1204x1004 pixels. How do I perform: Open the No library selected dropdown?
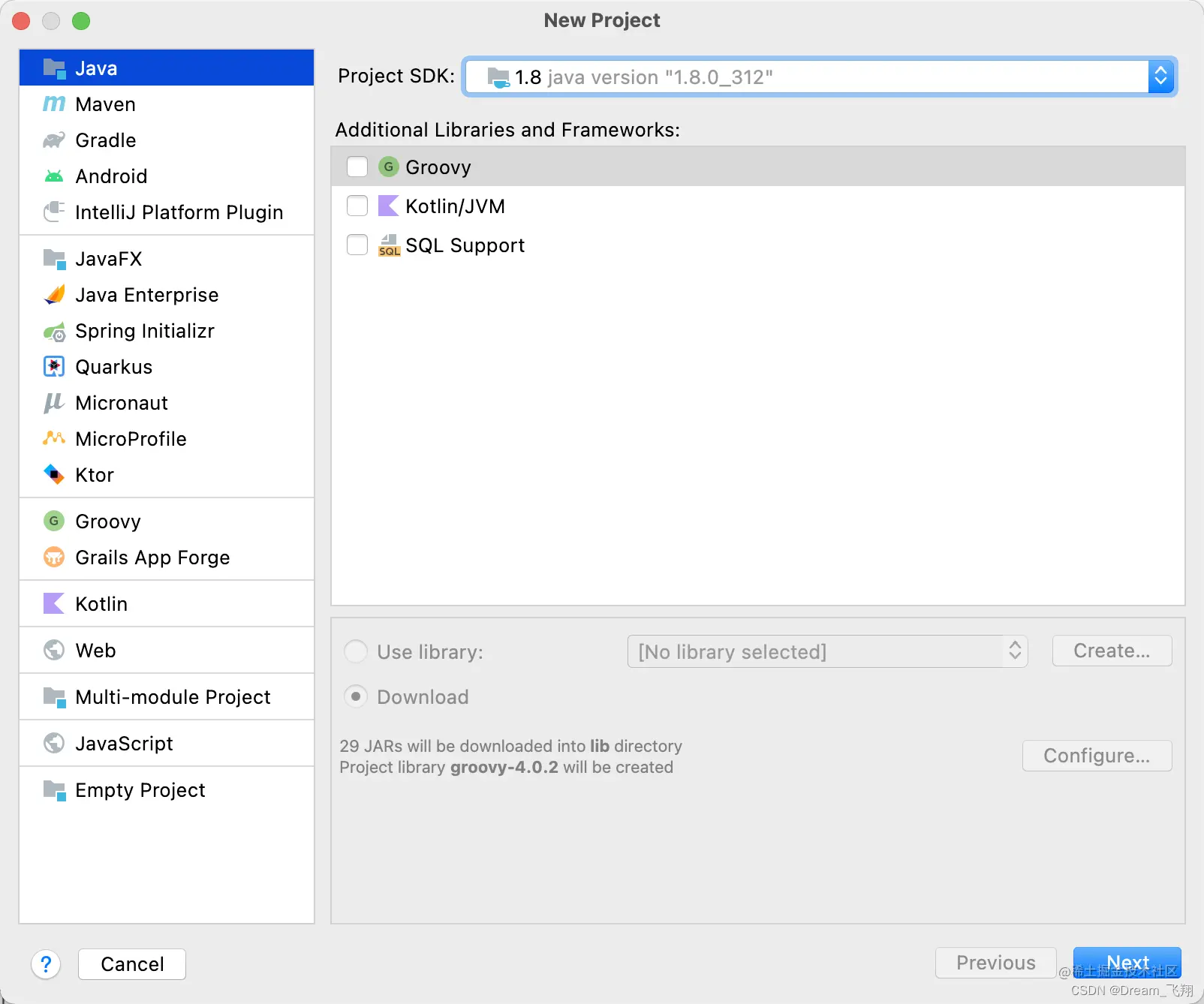(x=827, y=651)
